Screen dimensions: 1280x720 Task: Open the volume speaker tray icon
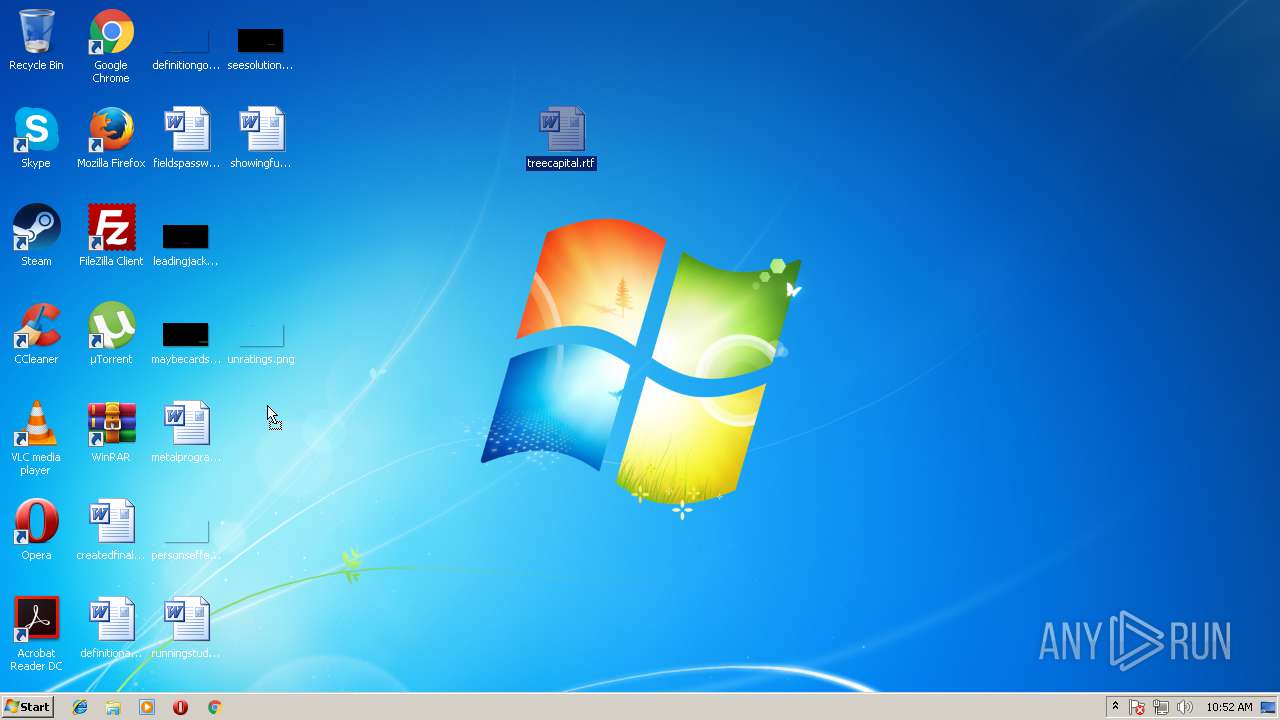click(1185, 707)
